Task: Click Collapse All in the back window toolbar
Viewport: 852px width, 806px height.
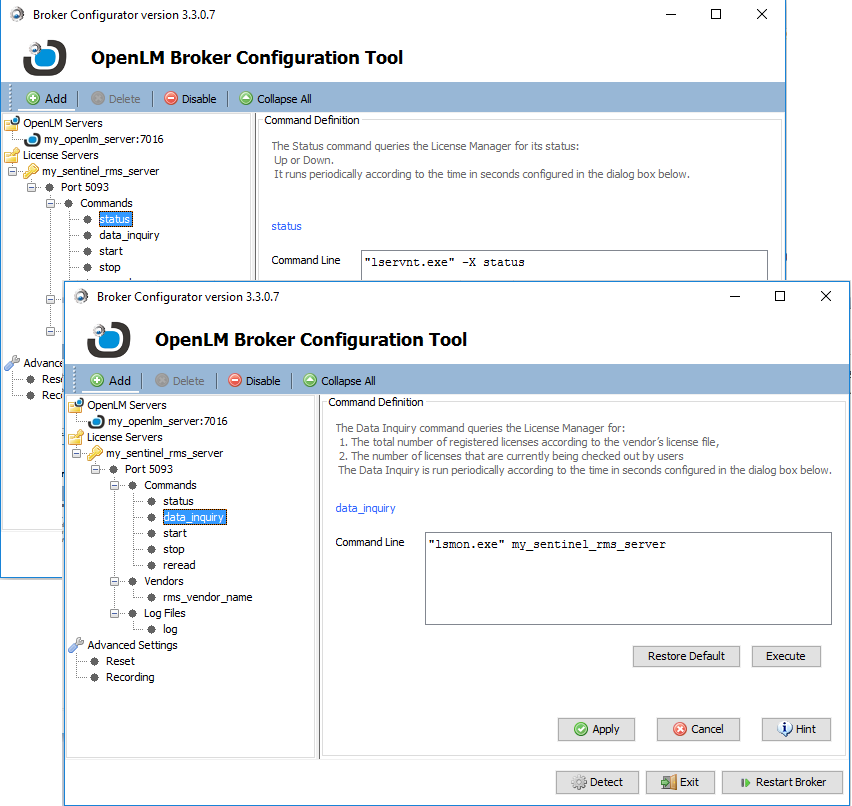Action: pos(275,99)
